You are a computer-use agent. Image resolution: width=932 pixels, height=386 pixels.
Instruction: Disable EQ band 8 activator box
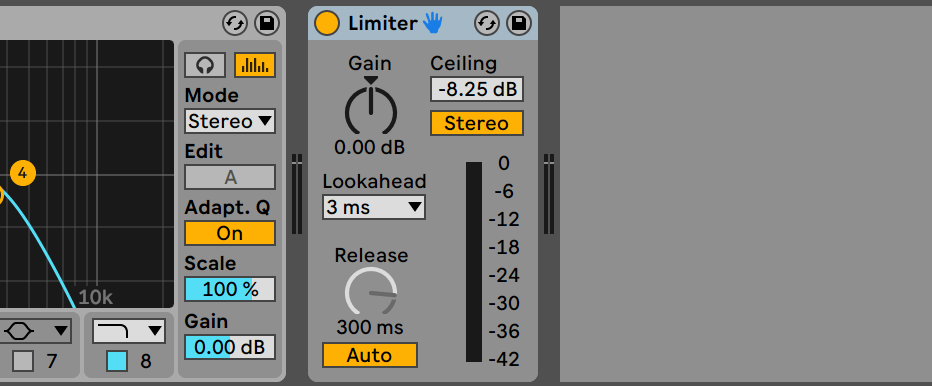(117, 361)
